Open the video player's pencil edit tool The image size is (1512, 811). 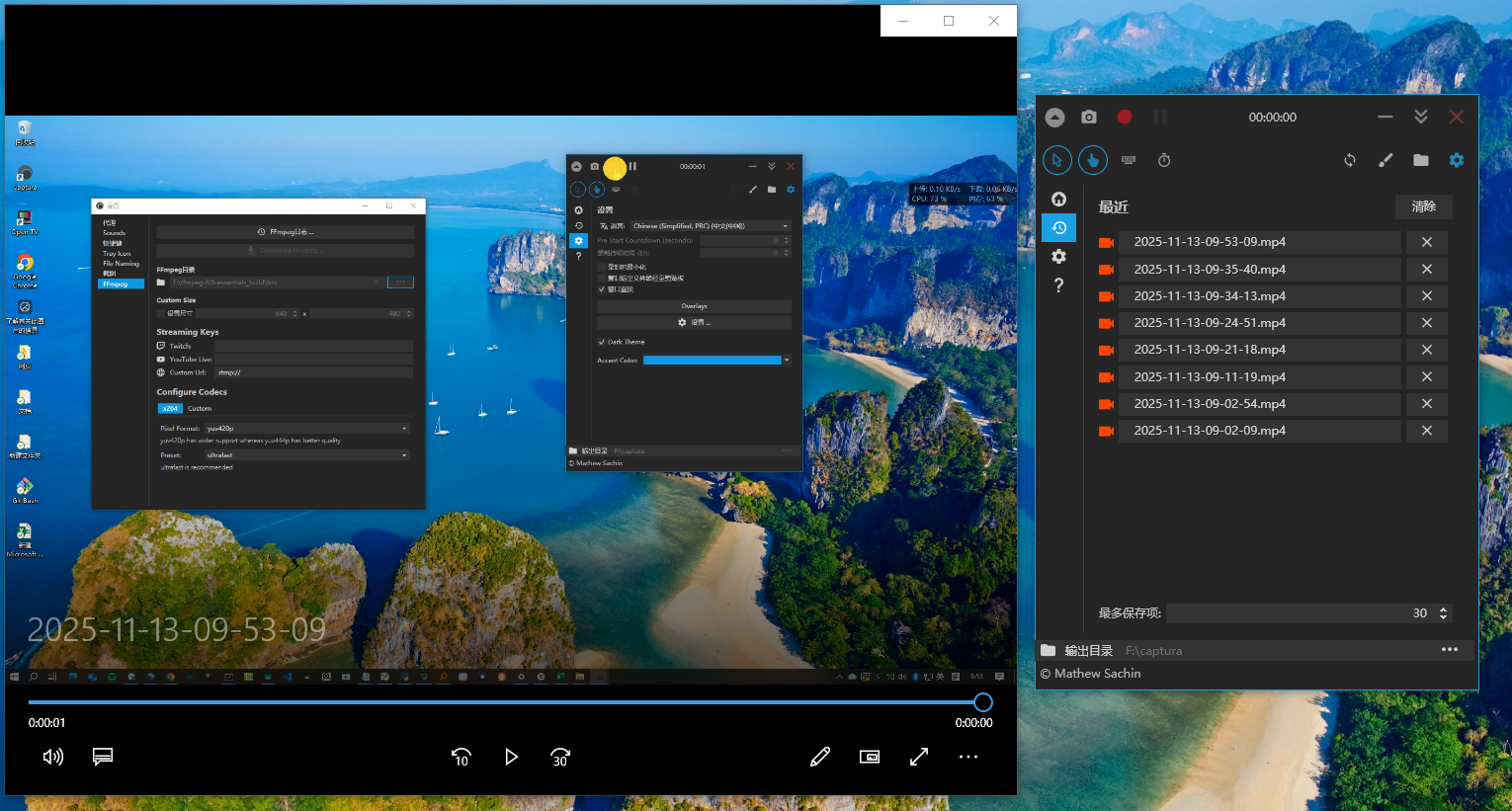(x=820, y=757)
